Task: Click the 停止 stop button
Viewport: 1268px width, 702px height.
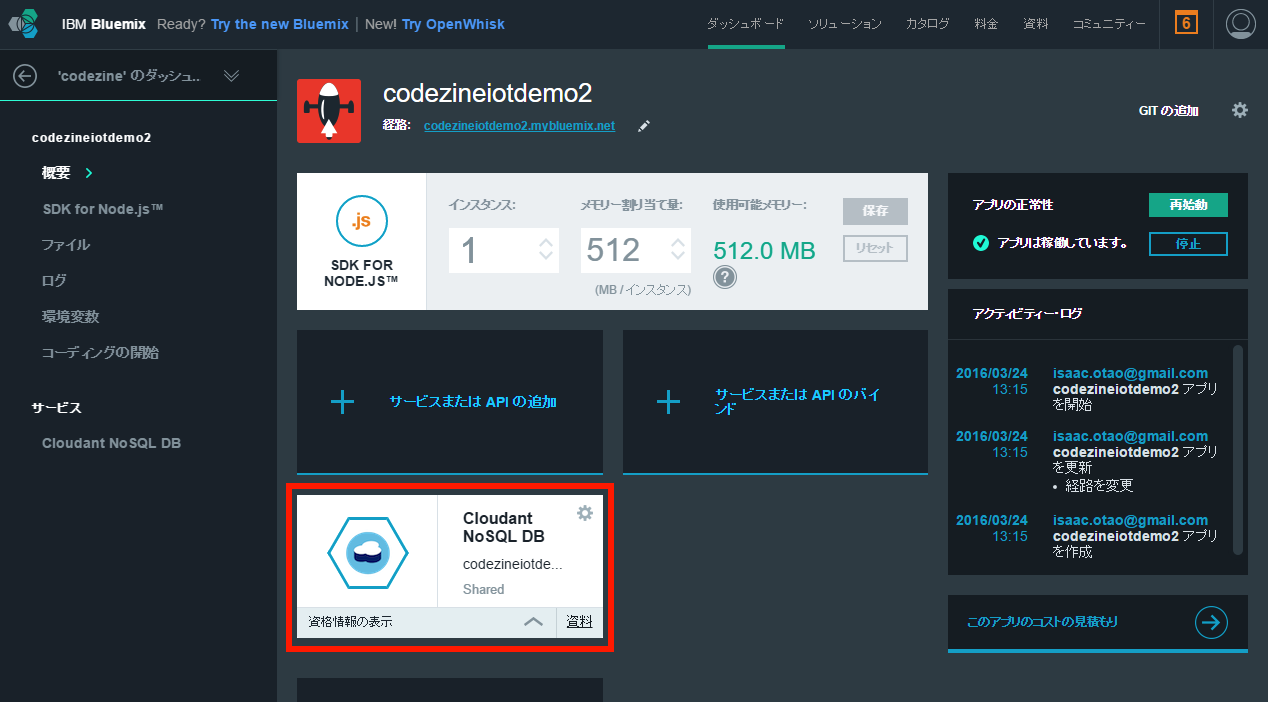Action: [1188, 243]
